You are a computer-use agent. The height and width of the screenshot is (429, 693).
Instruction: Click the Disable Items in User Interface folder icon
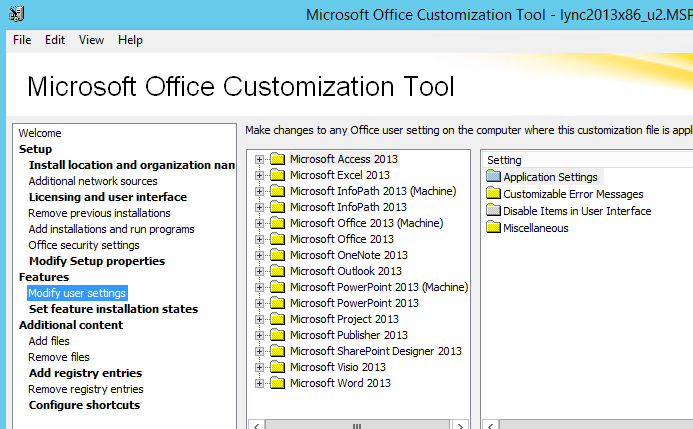(x=493, y=211)
